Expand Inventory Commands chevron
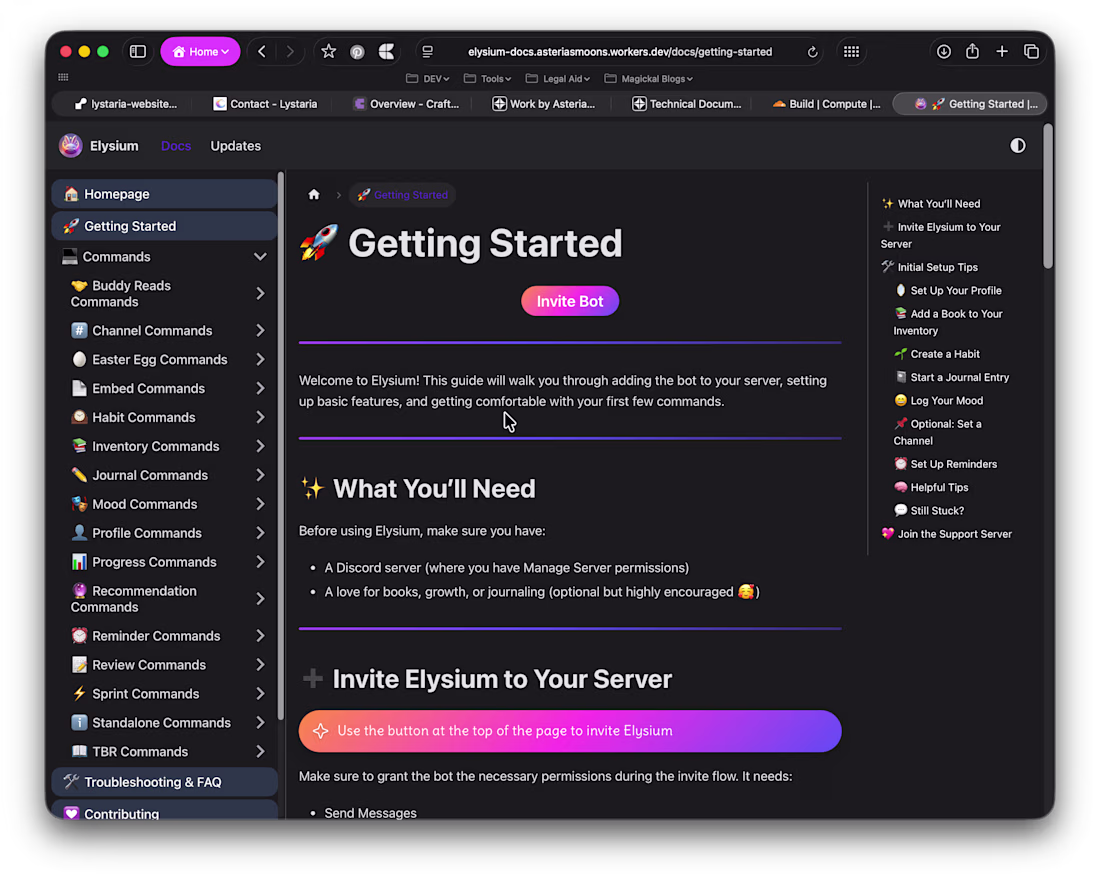Image resolution: width=1100 pixels, height=879 pixels. pyautogui.click(x=260, y=446)
